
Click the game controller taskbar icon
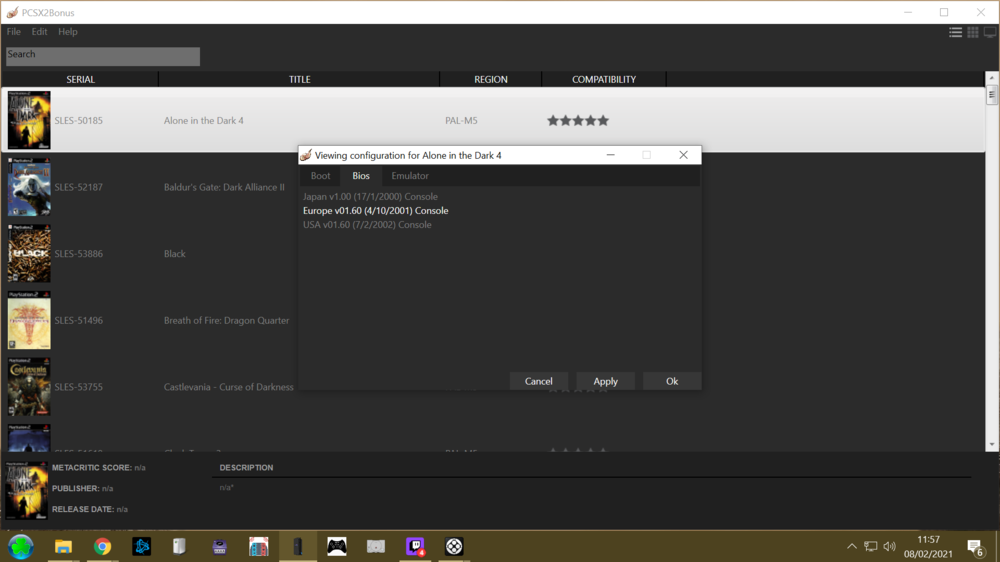pyautogui.click(x=337, y=546)
